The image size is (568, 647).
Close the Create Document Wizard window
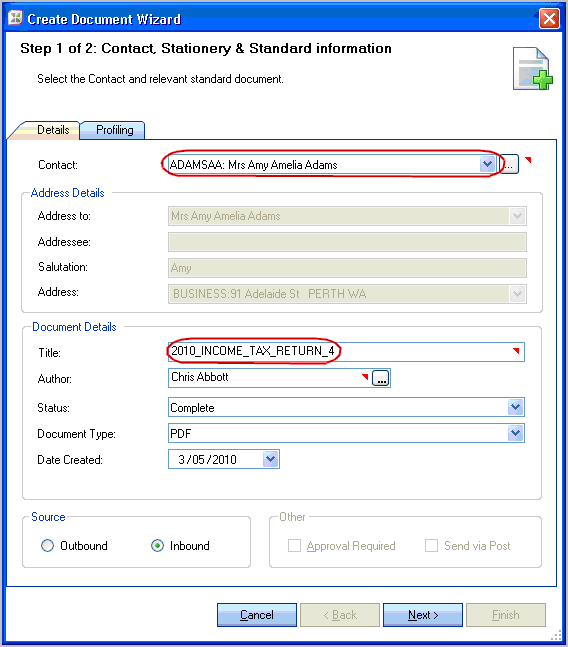(x=549, y=19)
